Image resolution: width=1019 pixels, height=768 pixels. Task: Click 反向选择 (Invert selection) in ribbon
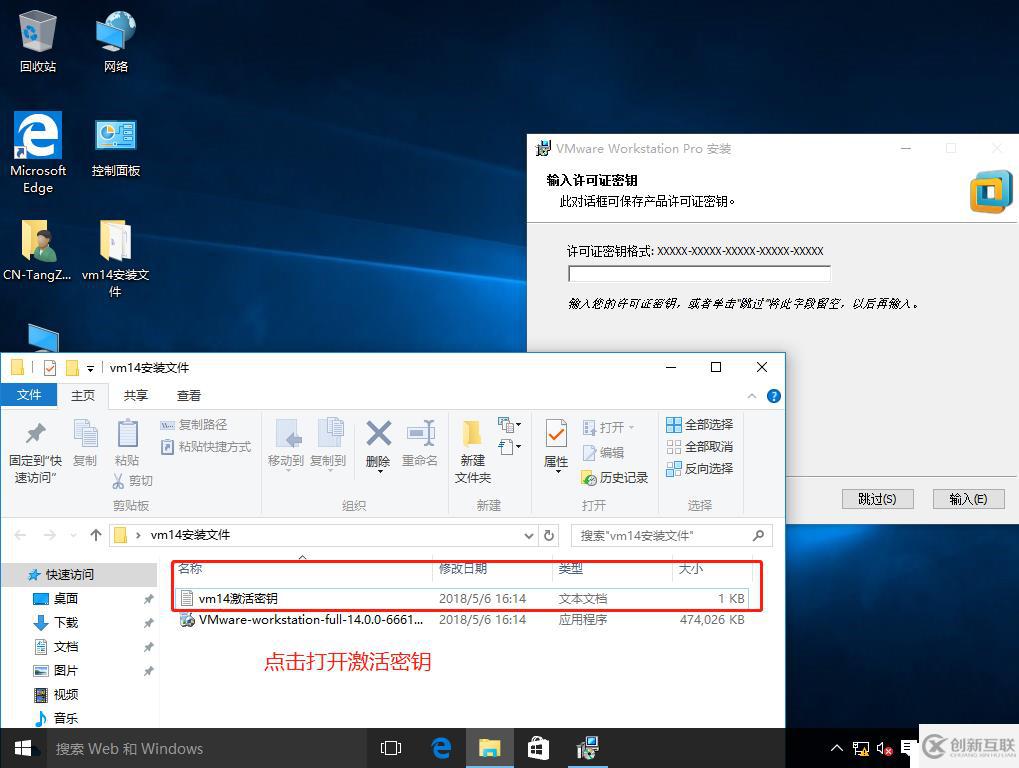coord(699,469)
